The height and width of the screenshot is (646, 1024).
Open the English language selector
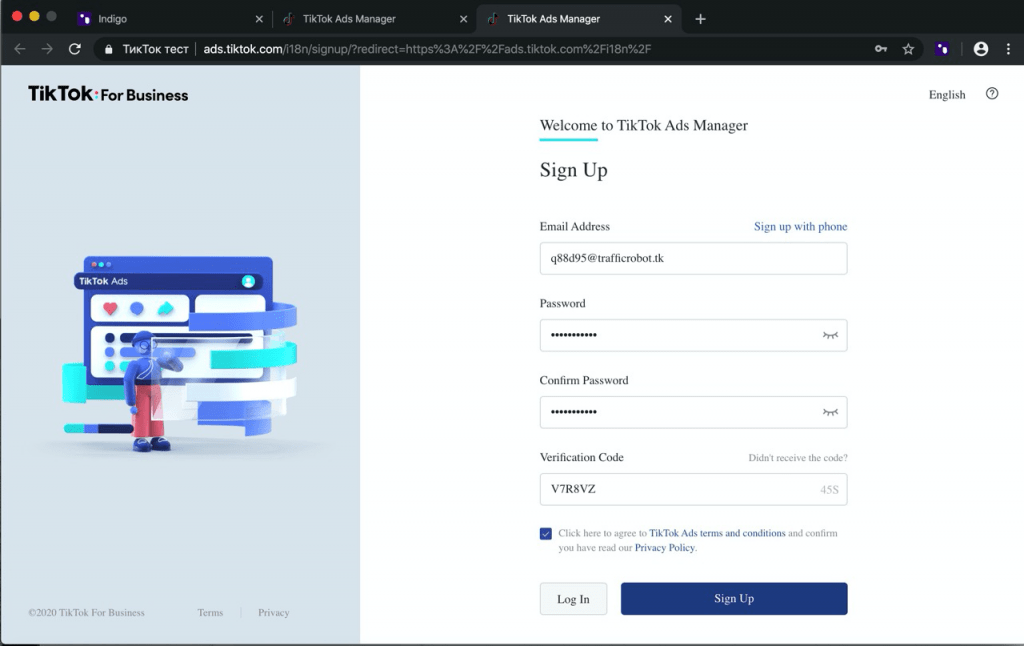[x=946, y=95]
